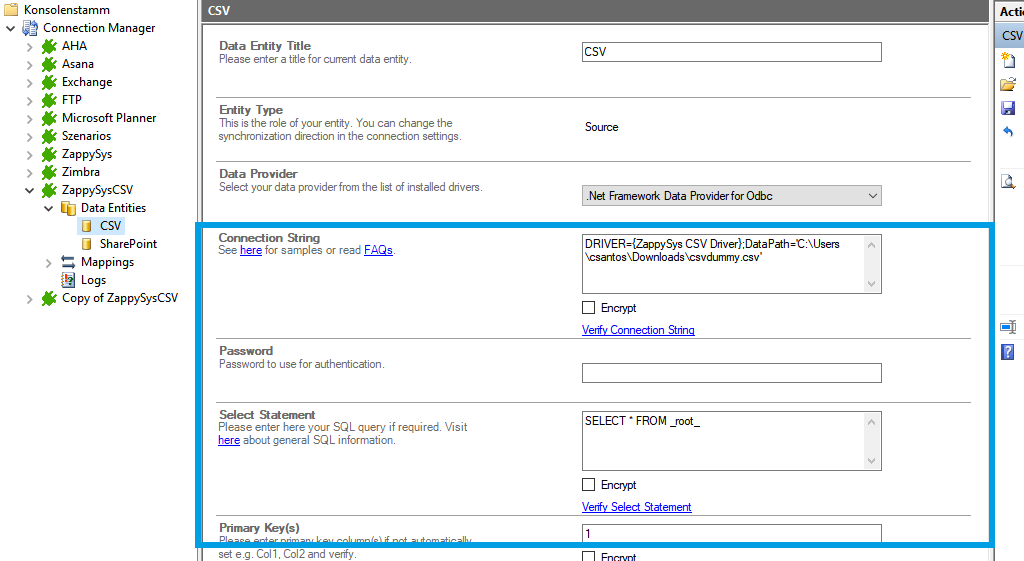Open the Logs node in the tree

point(93,280)
